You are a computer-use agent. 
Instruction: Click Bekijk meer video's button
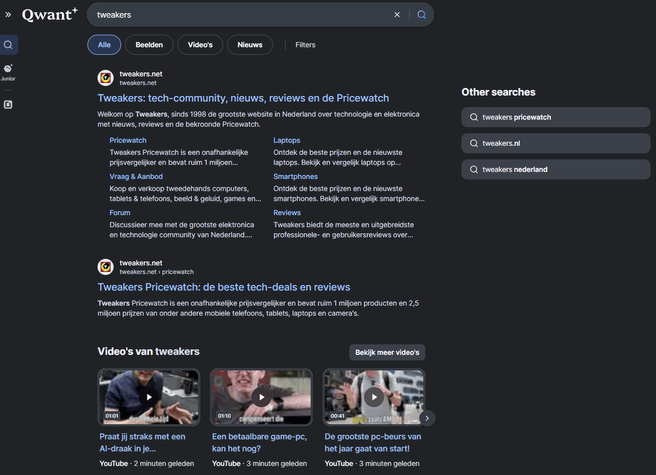387,352
